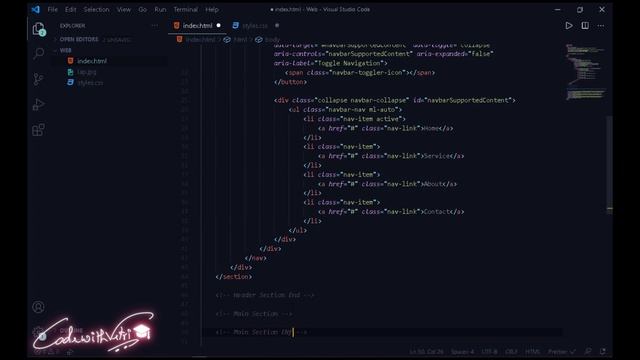Open editor More Actions ellipsis
The width and height of the screenshot is (640, 360).
[601, 25]
